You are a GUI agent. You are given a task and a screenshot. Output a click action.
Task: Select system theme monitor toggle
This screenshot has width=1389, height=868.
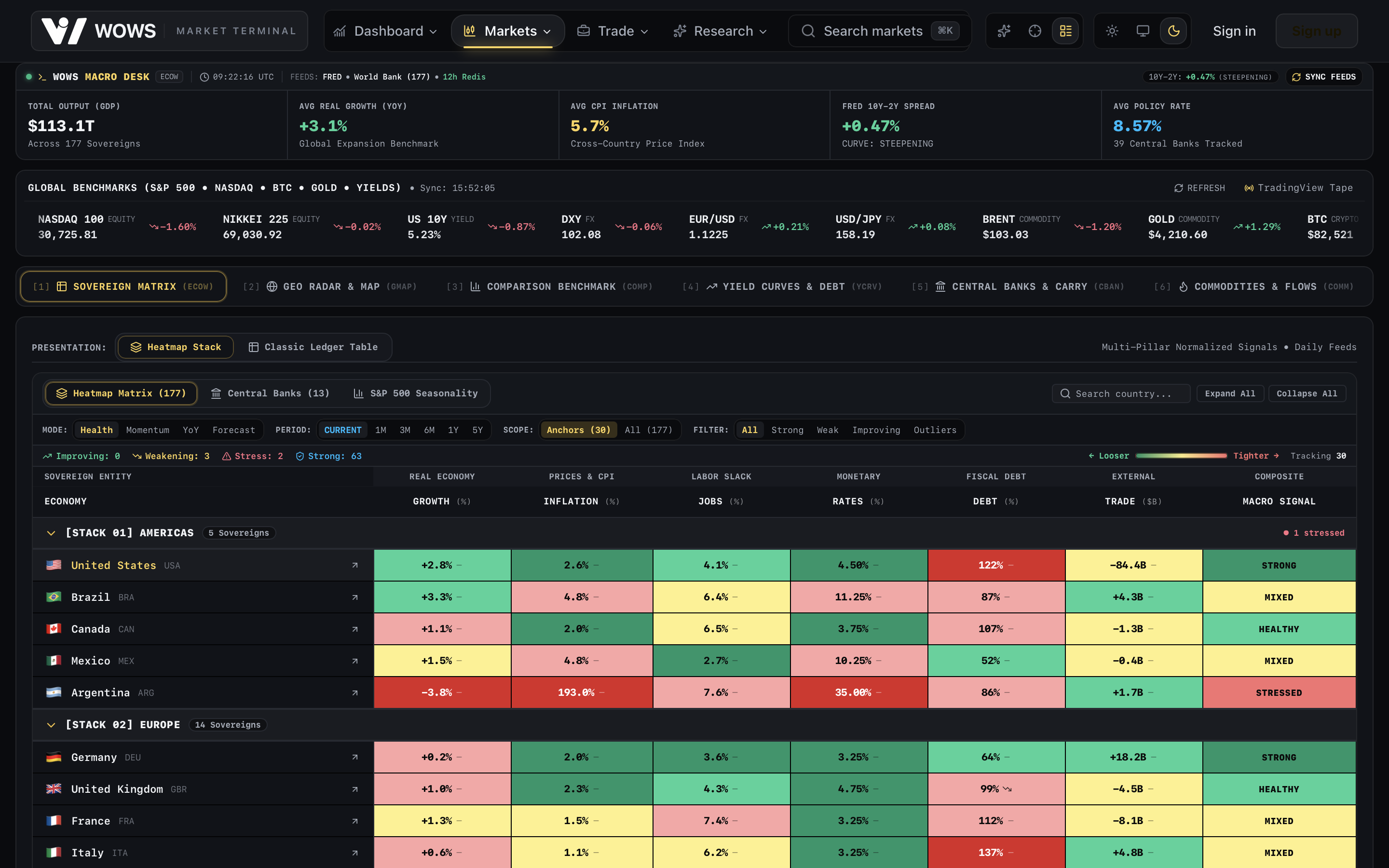click(x=1143, y=31)
